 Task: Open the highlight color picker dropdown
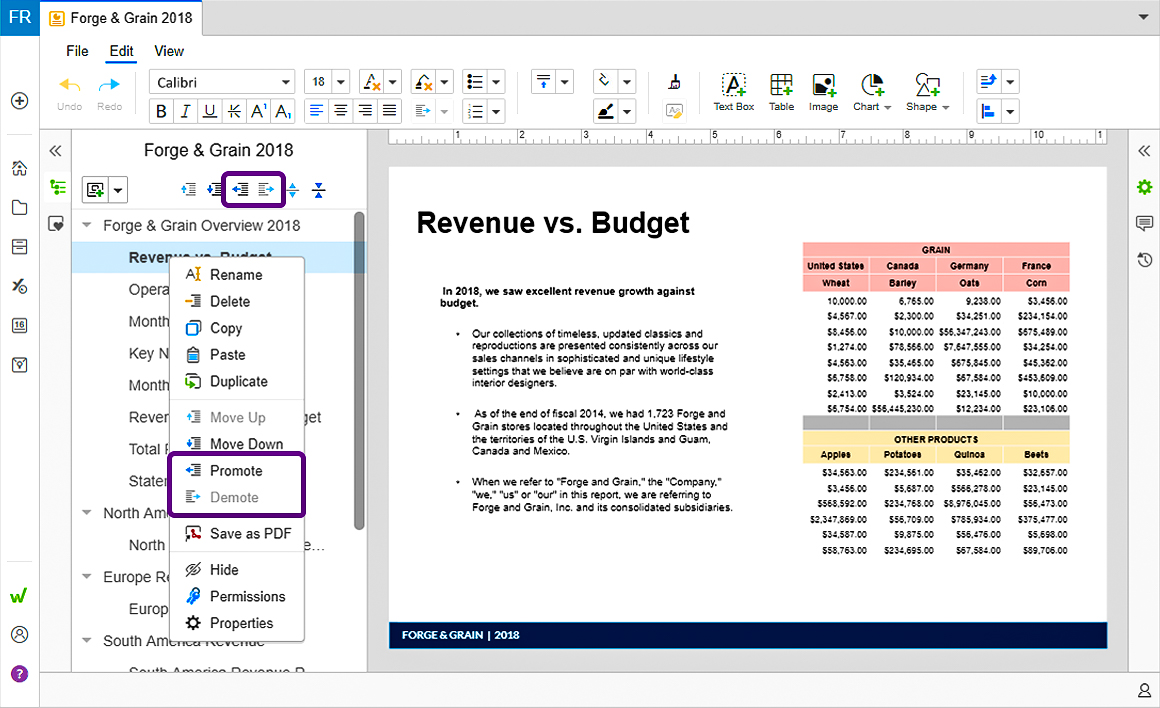pos(627,112)
